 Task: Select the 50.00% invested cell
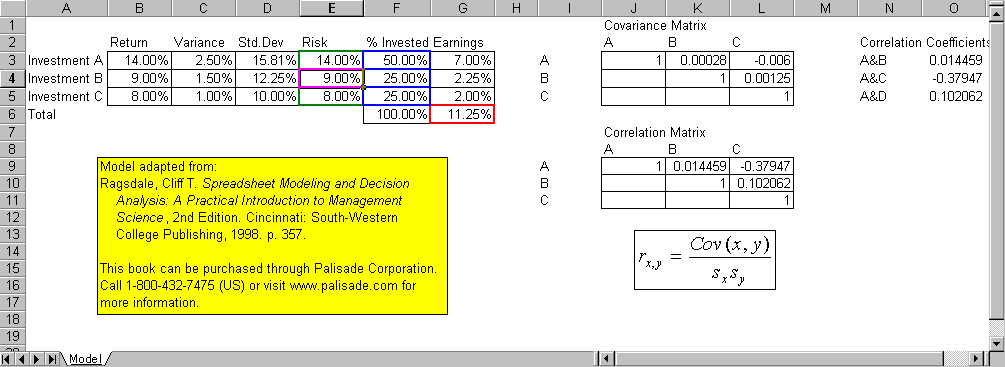[397, 61]
